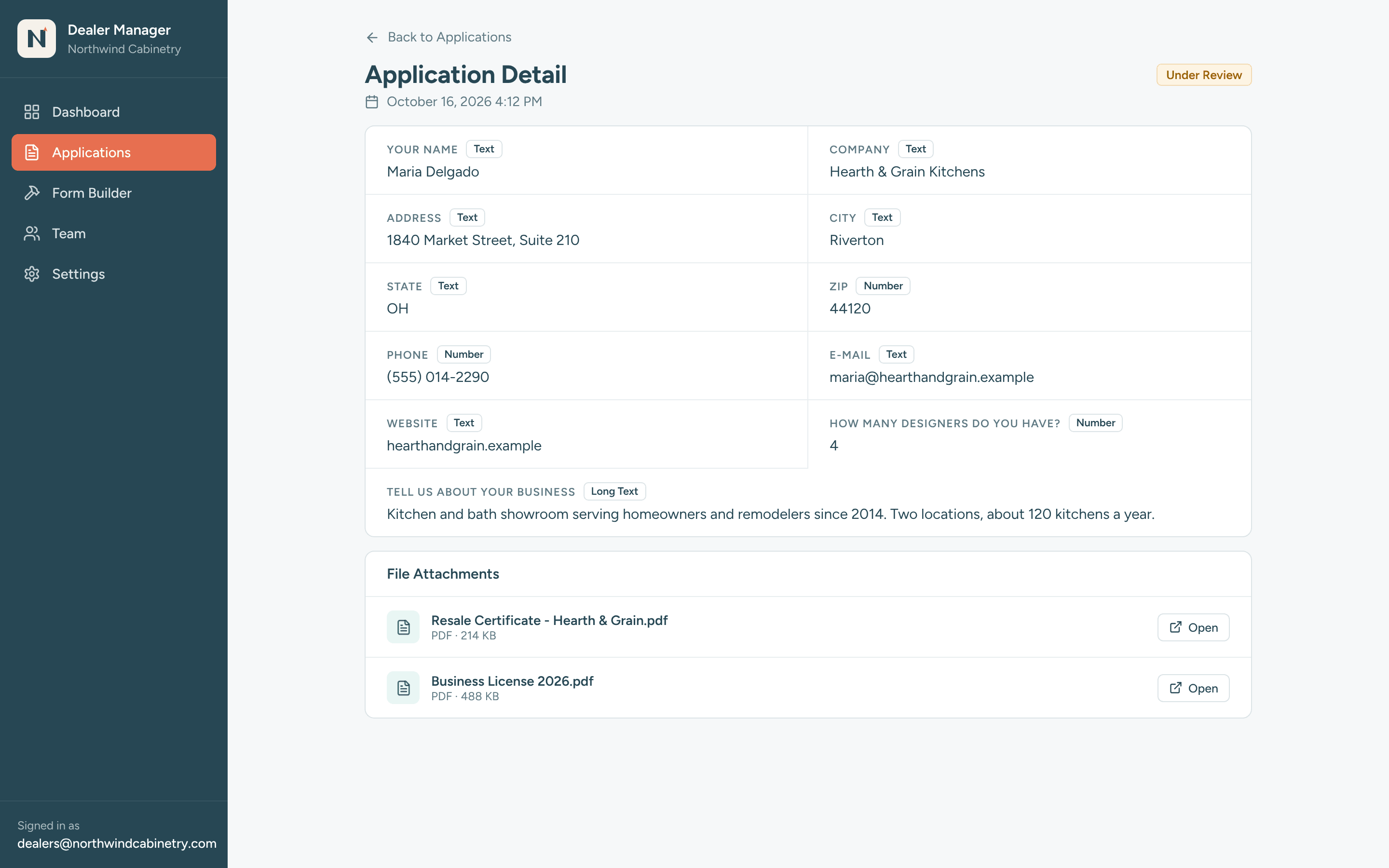Screen dimensions: 1389x868
Task: Click the Settings gear icon
Action: [x=31, y=274]
